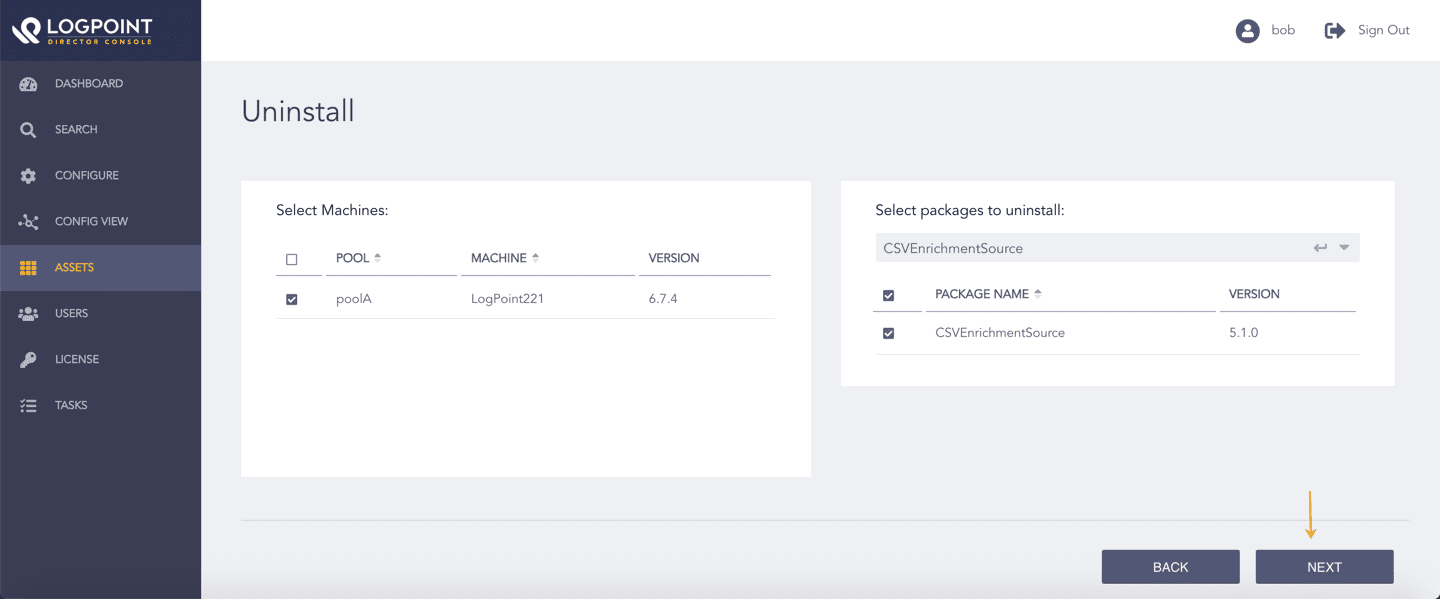Click the Search magnifier icon in sidebar
The width and height of the screenshot is (1440, 599).
pyautogui.click(x=28, y=130)
